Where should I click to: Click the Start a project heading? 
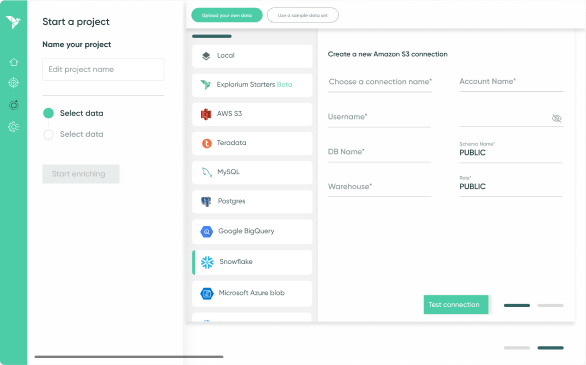pyautogui.click(x=76, y=22)
